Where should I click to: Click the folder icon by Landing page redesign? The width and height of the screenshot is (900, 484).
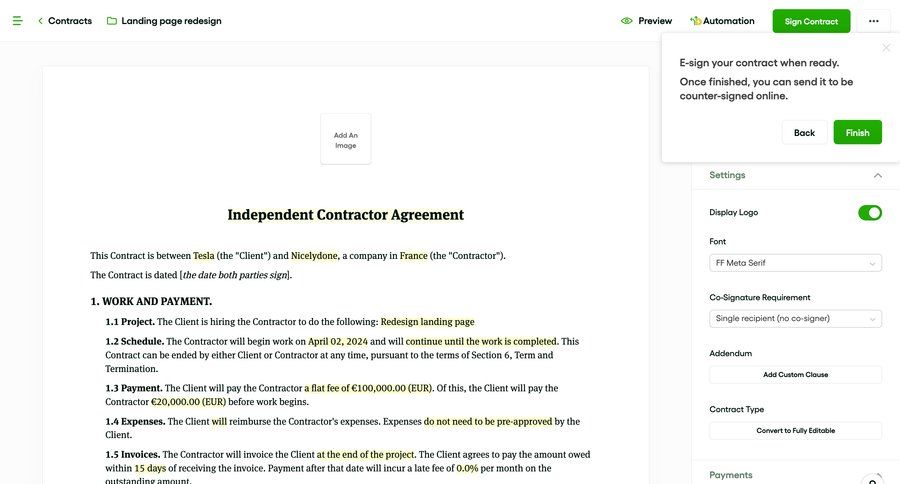coord(112,21)
